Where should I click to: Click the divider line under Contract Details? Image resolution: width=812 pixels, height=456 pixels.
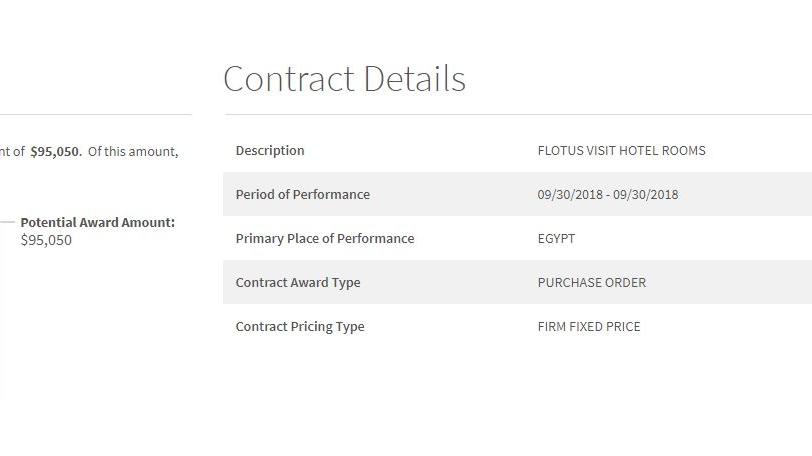coord(518,114)
